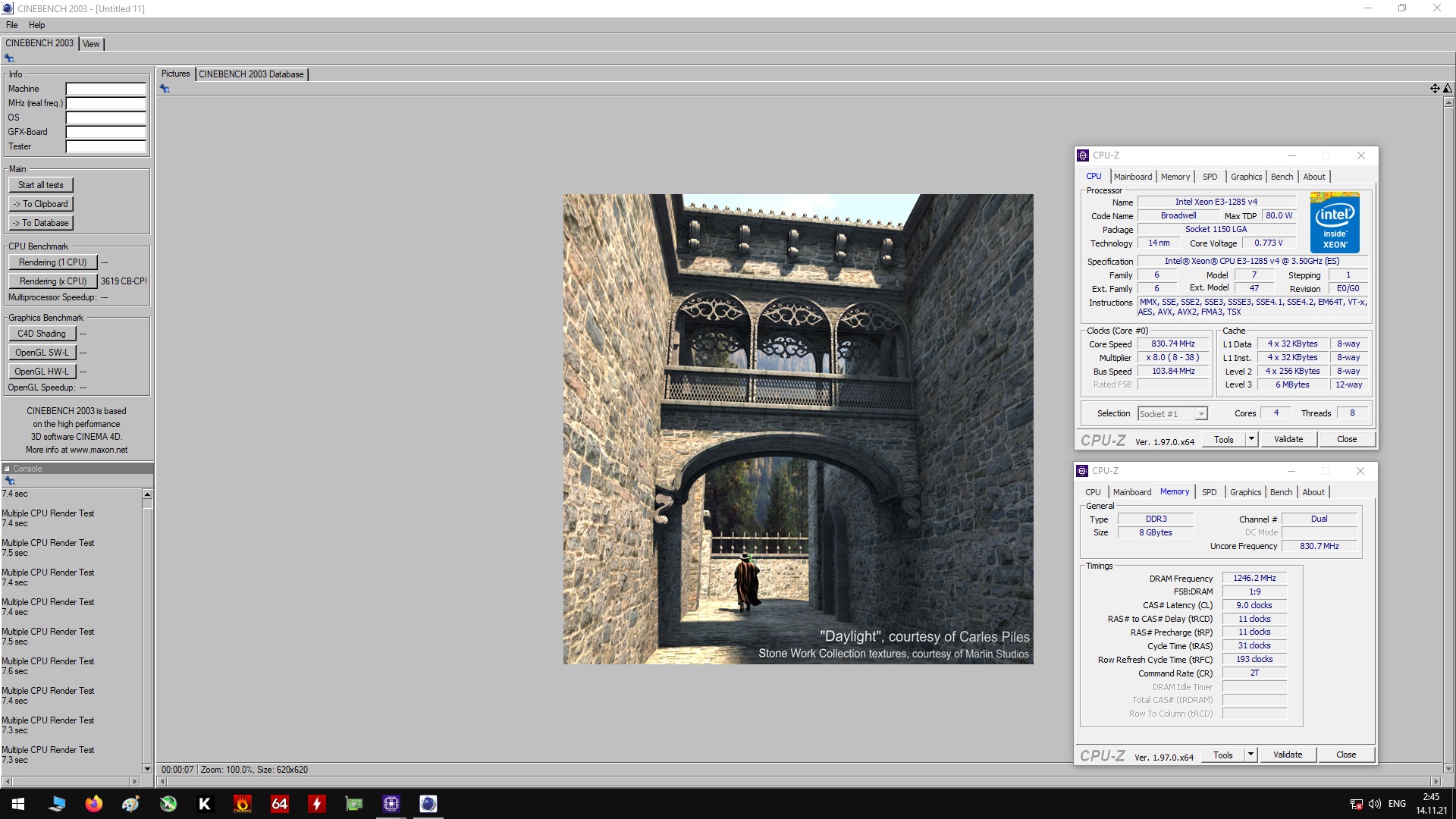
Task: Click the volume icon in system tray
Action: pos(1374,804)
